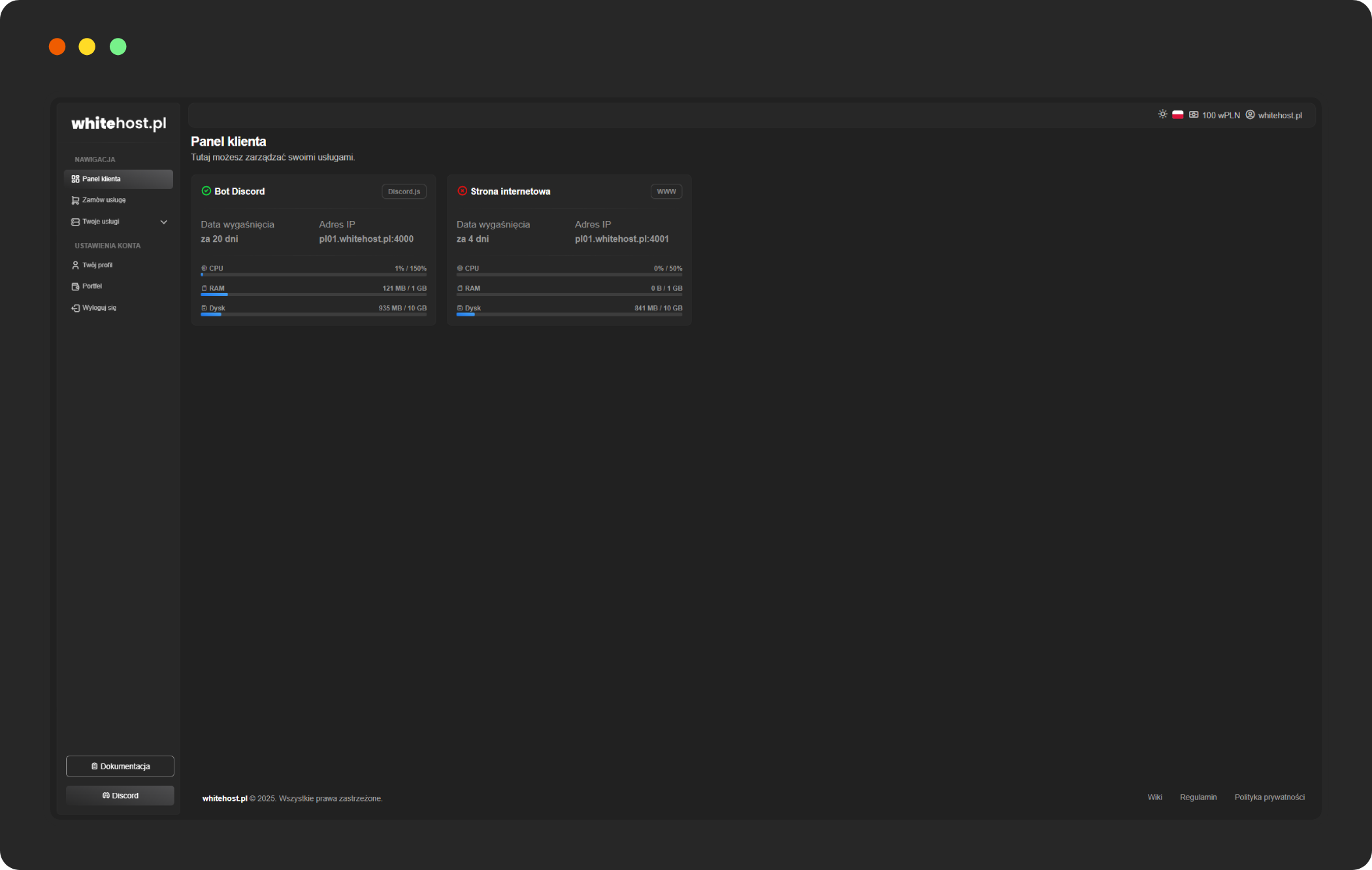Viewport: 1372px width, 870px height.
Task: Click Bot Discord CPU chip icon
Action: coord(204,268)
